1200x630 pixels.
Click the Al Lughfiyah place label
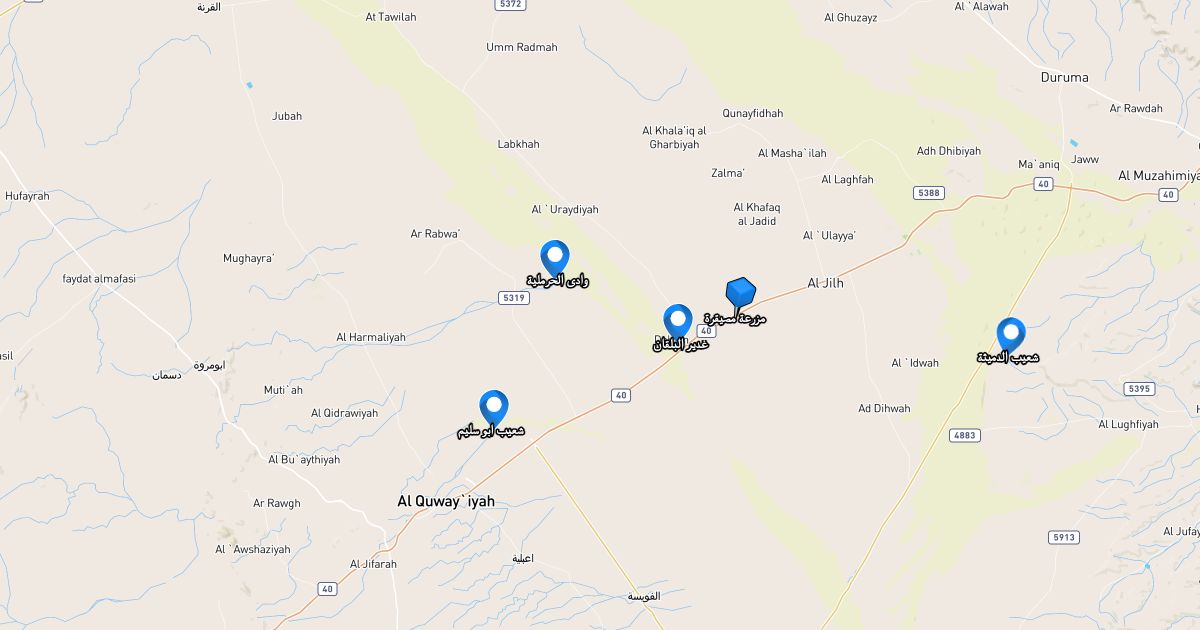(x=1128, y=424)
